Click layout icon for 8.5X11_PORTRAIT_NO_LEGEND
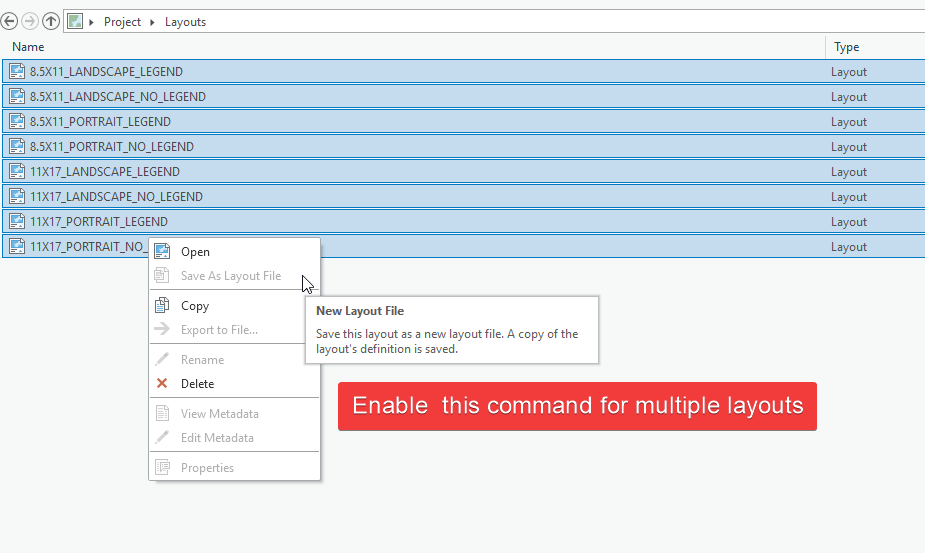 pos(17,146)
